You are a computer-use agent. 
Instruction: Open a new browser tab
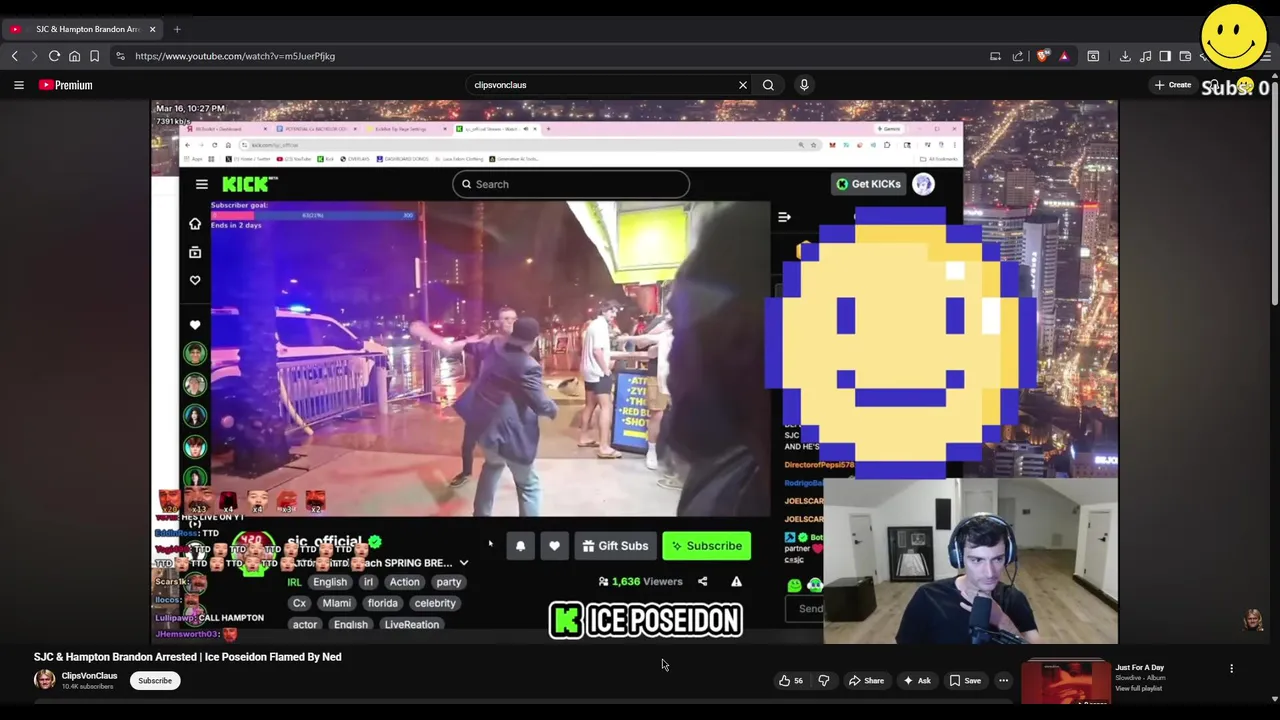pyautogui.click(x=177, y=29)
